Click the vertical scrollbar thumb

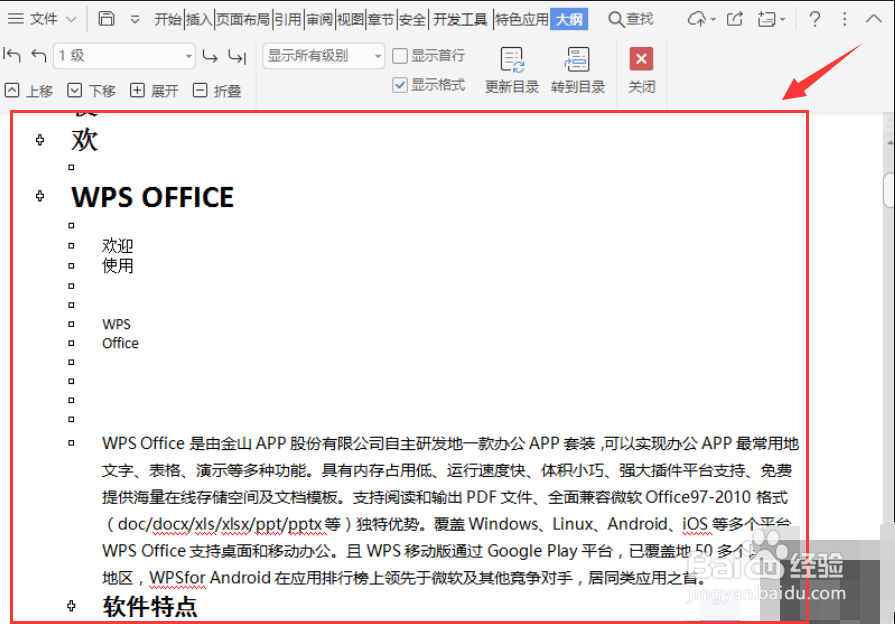point(889,190)
